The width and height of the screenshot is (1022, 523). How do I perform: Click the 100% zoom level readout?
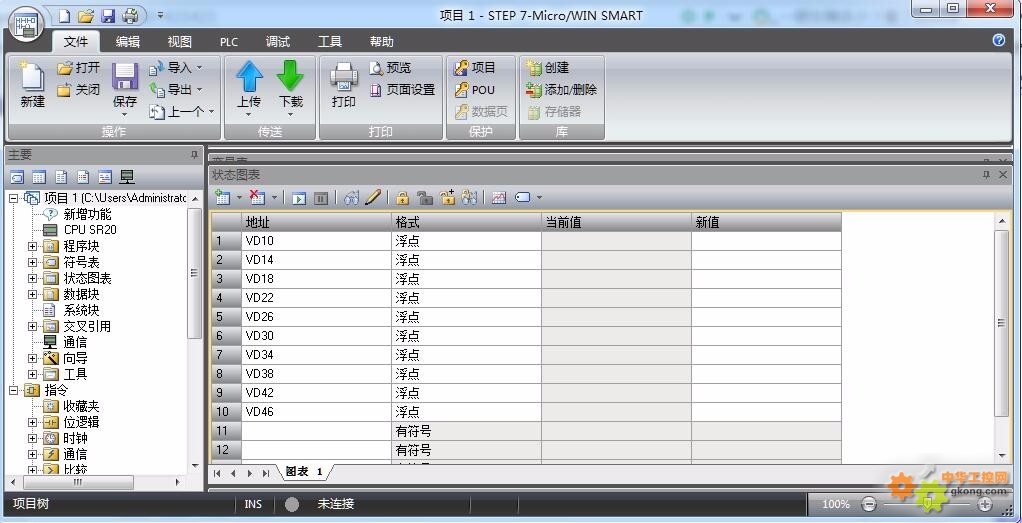(x=836, y=504)
